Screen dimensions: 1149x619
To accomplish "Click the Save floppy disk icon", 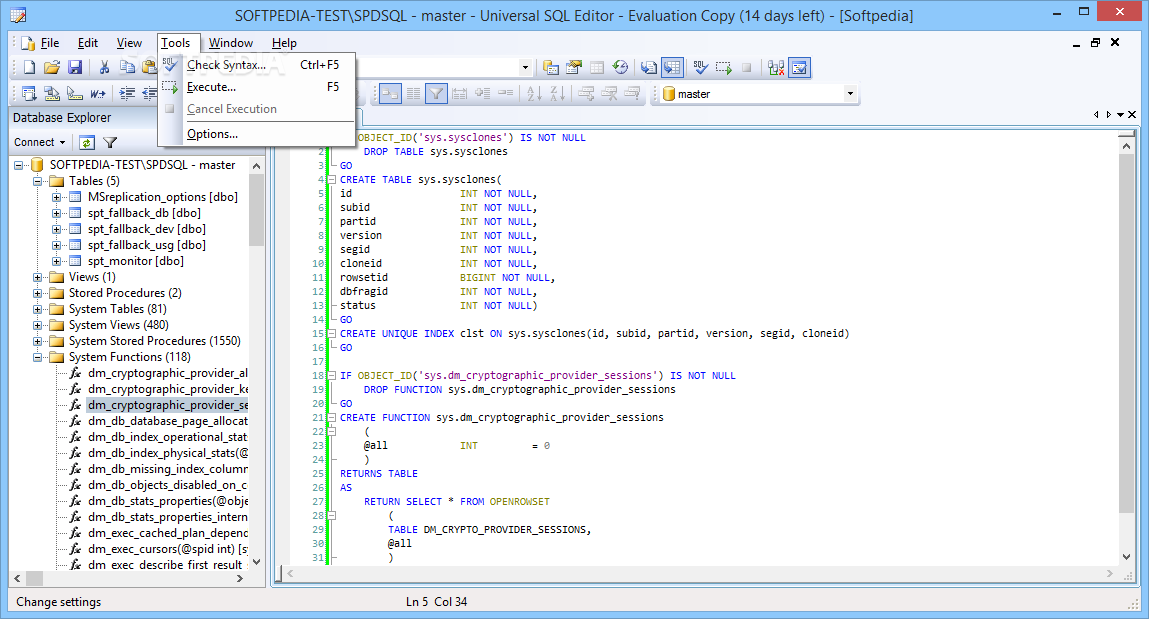I will point(75,67).
